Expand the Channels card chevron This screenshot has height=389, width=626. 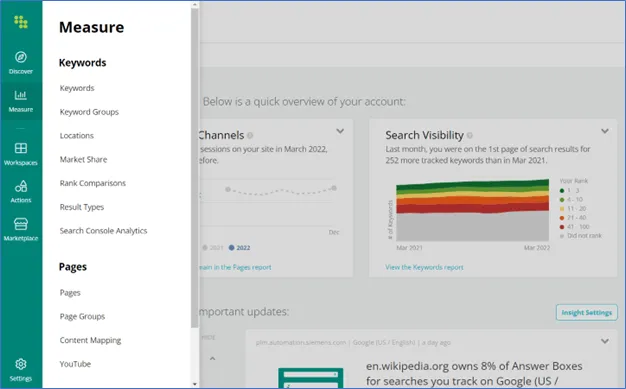[x=340, y=131]
